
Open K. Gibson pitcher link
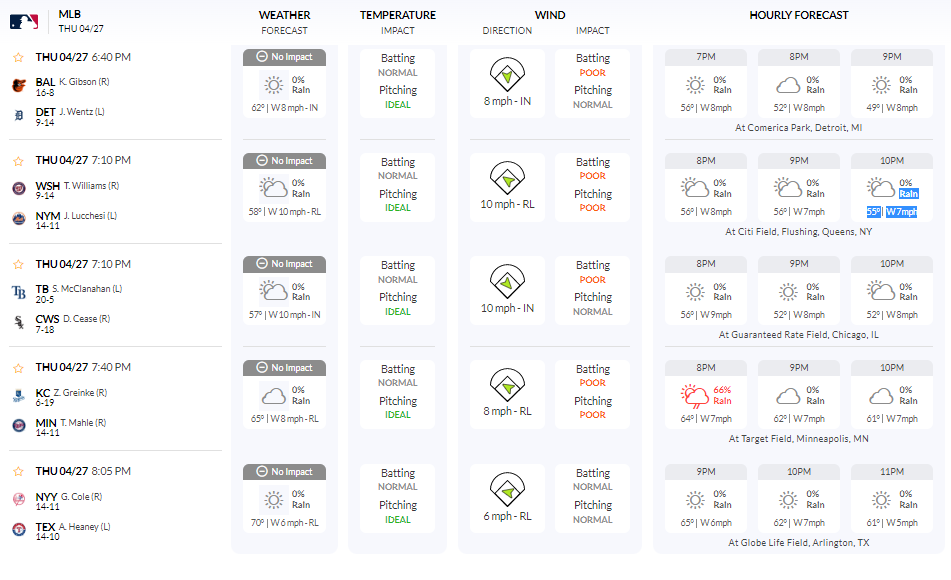pos(84,82)
